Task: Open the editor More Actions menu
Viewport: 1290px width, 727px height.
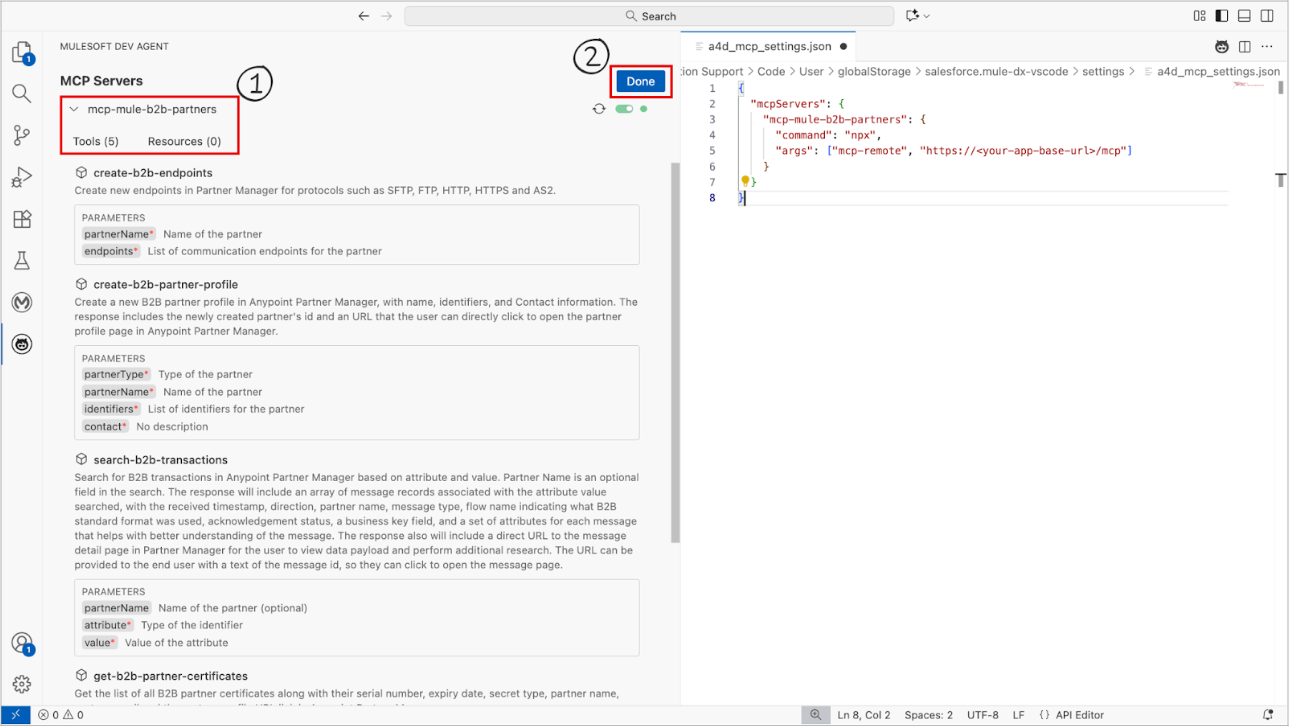Action: 1268,46
